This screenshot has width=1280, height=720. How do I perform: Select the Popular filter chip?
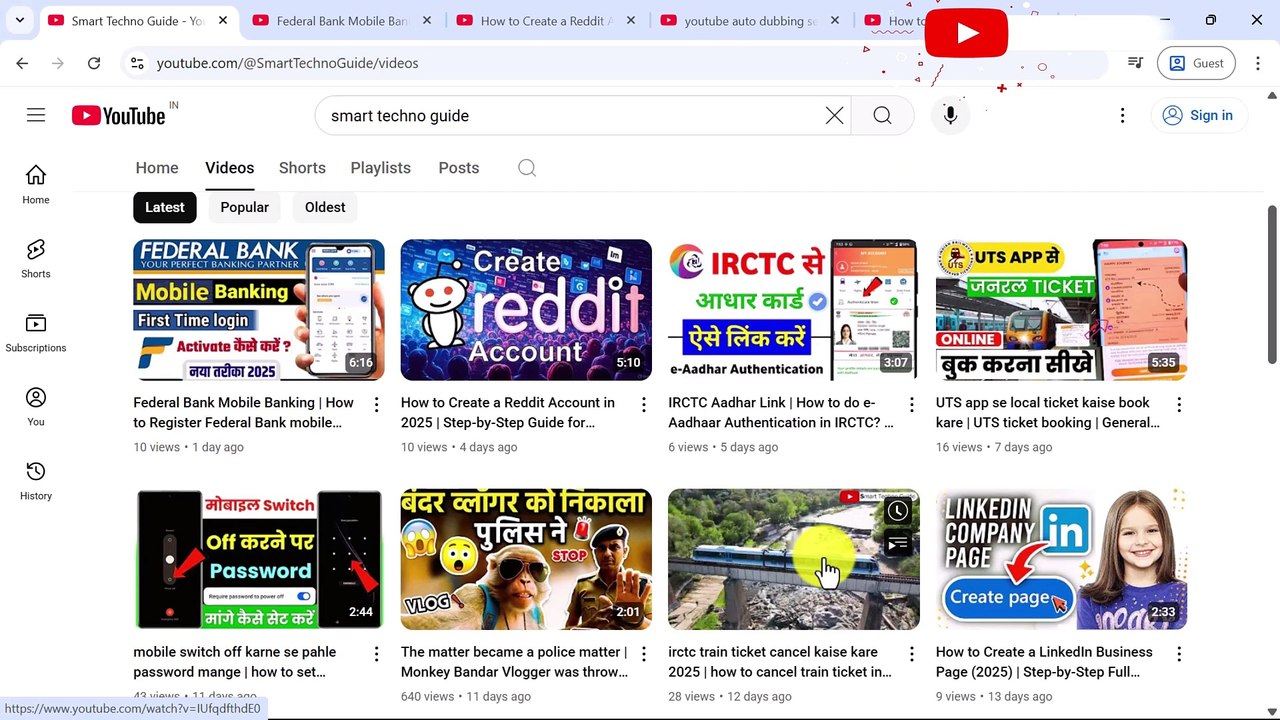point(245,207)
